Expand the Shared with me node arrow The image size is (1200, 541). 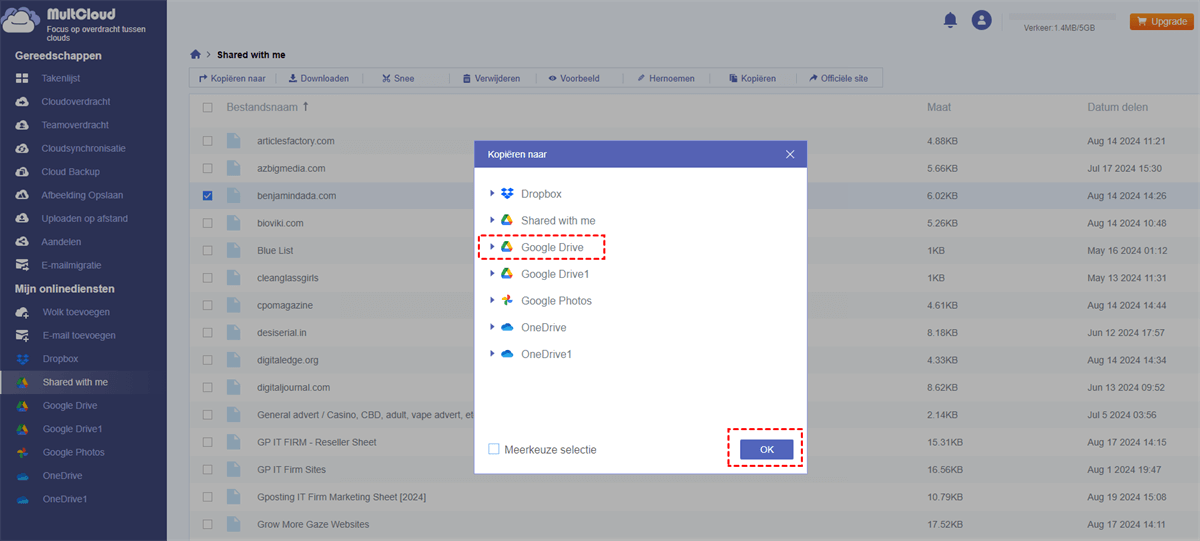click(x=491, y=220)
